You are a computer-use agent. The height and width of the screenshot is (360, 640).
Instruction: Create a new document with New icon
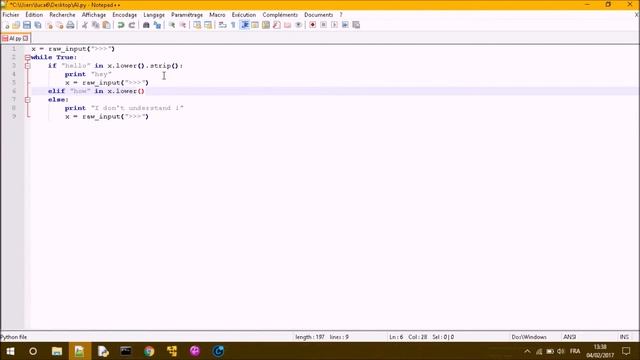pyautogui.click(x=6, y=25)
